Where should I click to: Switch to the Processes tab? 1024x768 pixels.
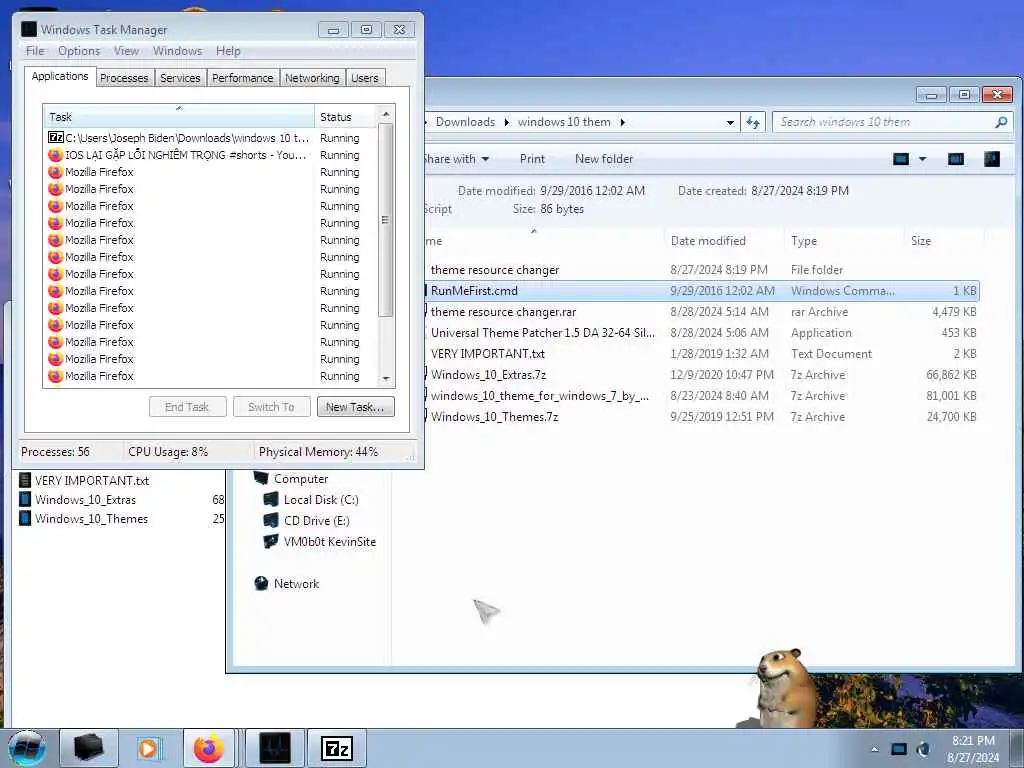124,78
